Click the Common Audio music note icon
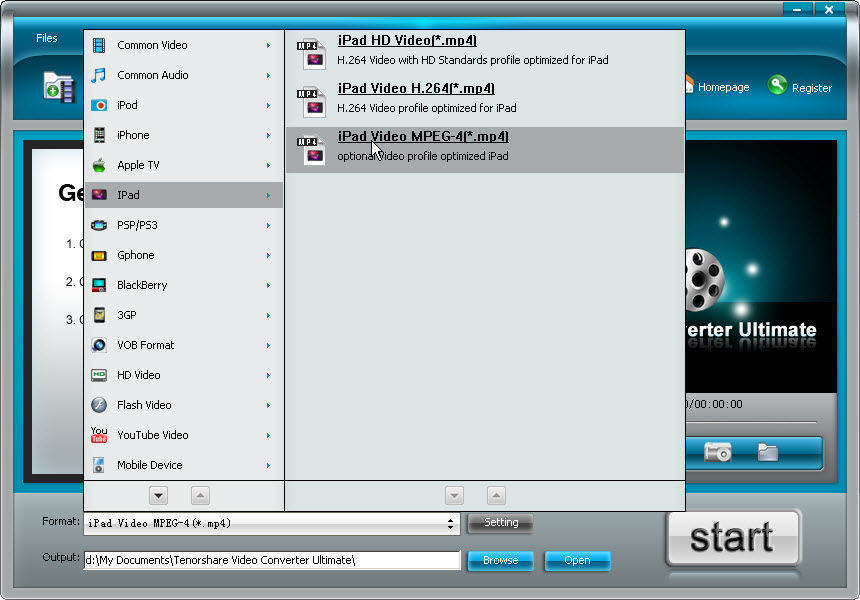The image size is (860, 600). (x=99, y=75)
